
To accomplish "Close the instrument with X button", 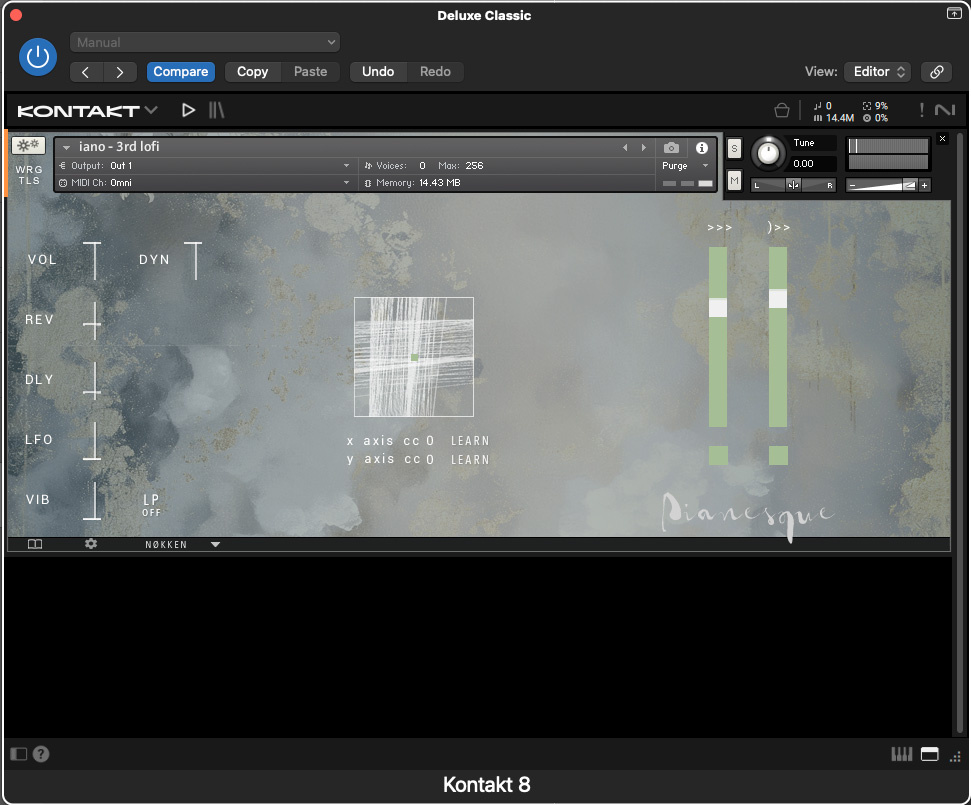I will (x=942, y=139).
